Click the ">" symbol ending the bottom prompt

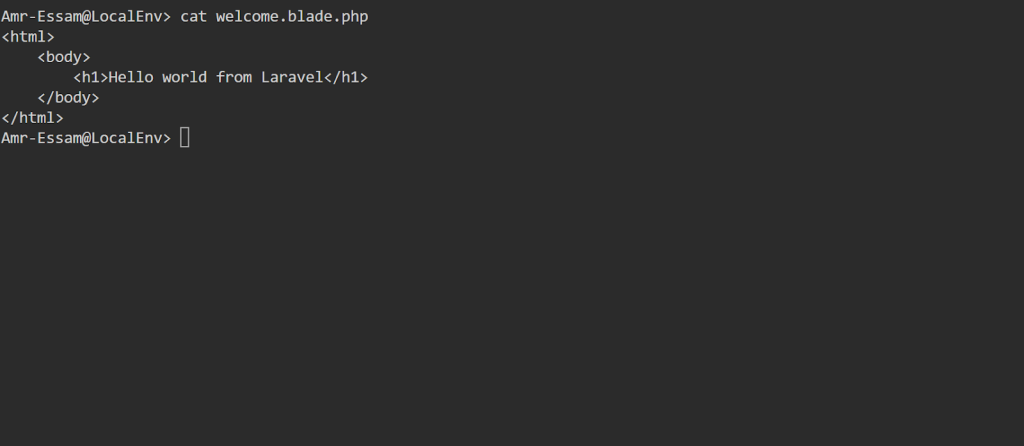(x=166, y=138)
